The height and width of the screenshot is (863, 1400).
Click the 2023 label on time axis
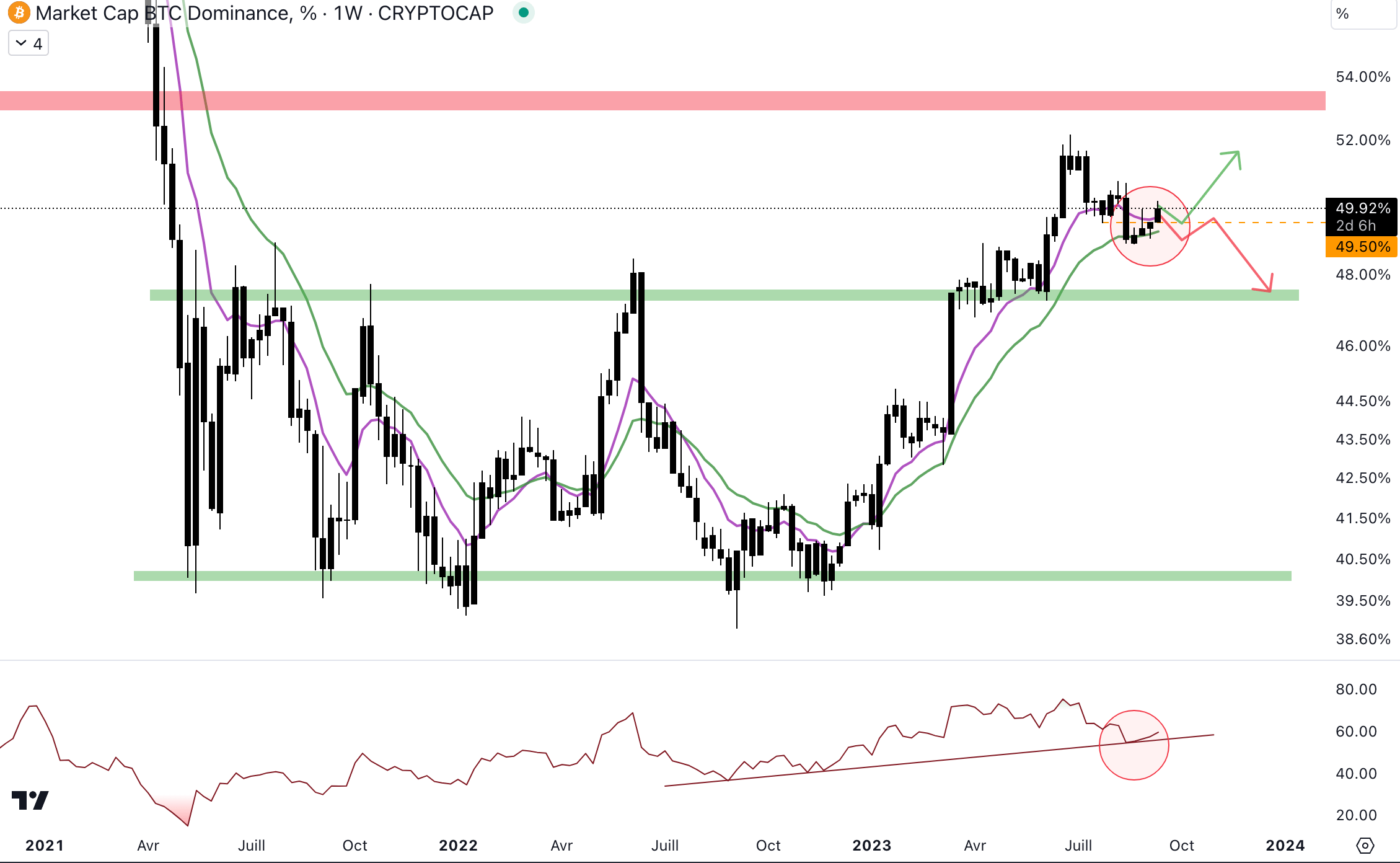click(871, 846)
